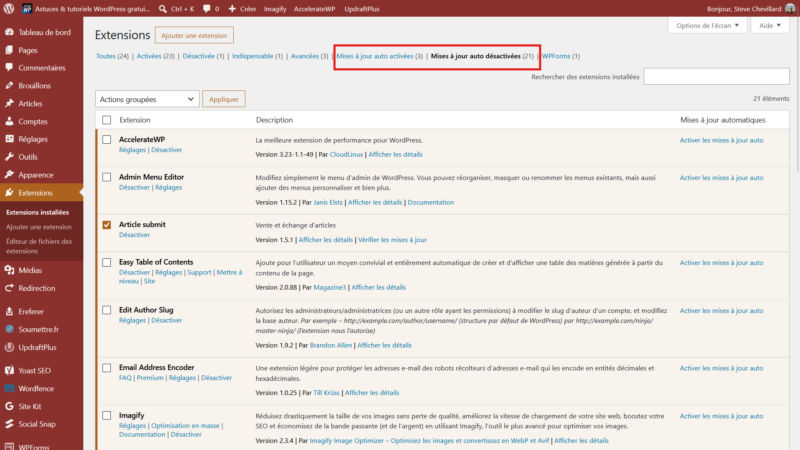This screenshot has height=450, width=800.
Task: Sort by Extension column header
Action: point(135,120)
